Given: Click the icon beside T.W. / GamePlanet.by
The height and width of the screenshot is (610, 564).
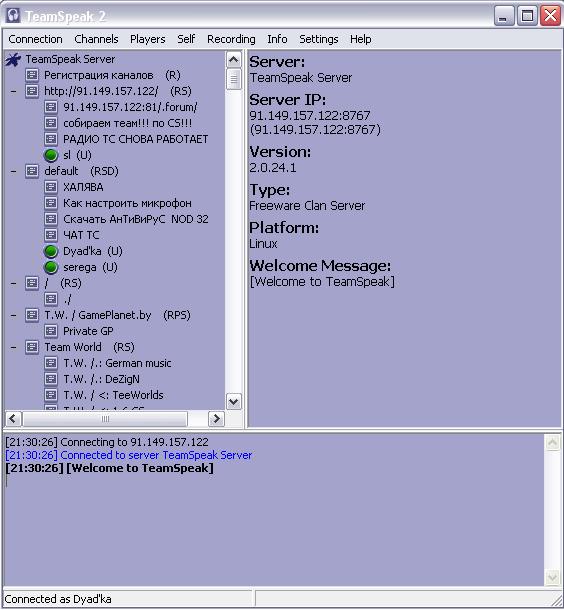Looking at the screenshot, I should [x=32, y=315].
